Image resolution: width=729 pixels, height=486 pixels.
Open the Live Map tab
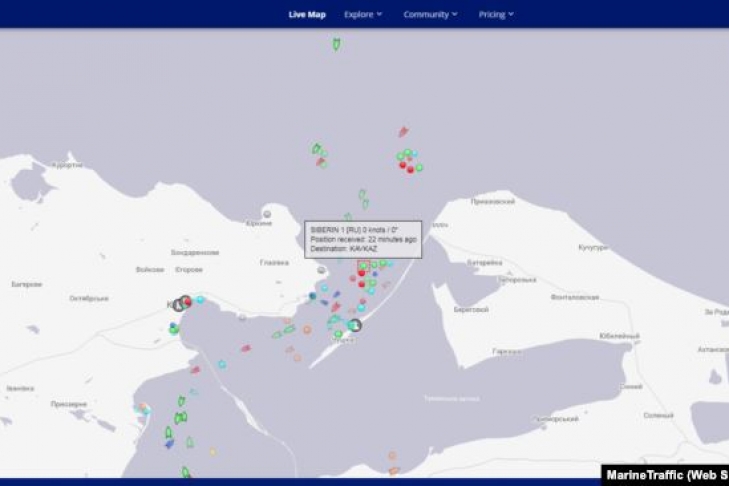pyautogui.click(x=307, y=14)
